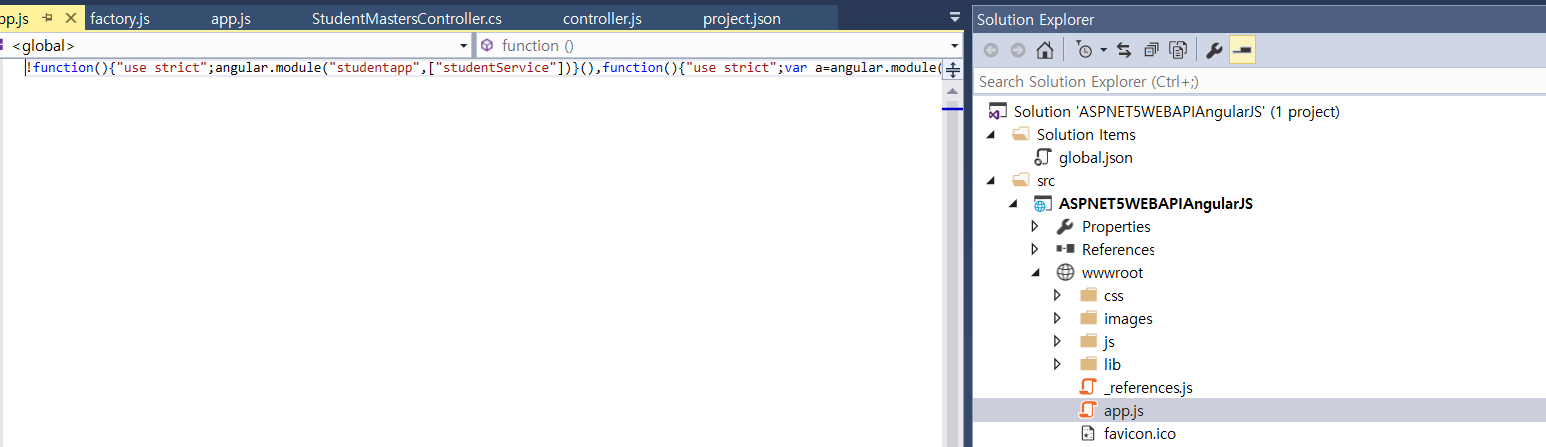Click Search Solution Explorer field

click(x=1259, y=81)
